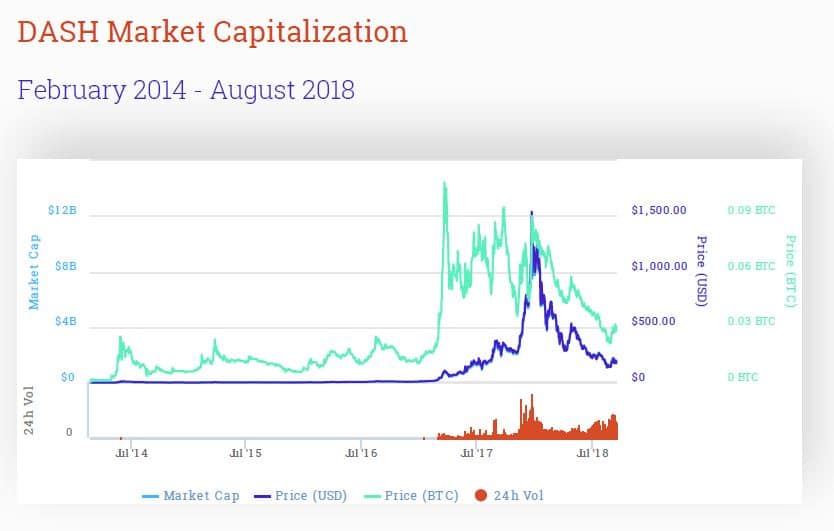Click the vertical Price (BTC) axis title
The height and width of the screenshot is (531, 834).
click(x=790, y=271)
